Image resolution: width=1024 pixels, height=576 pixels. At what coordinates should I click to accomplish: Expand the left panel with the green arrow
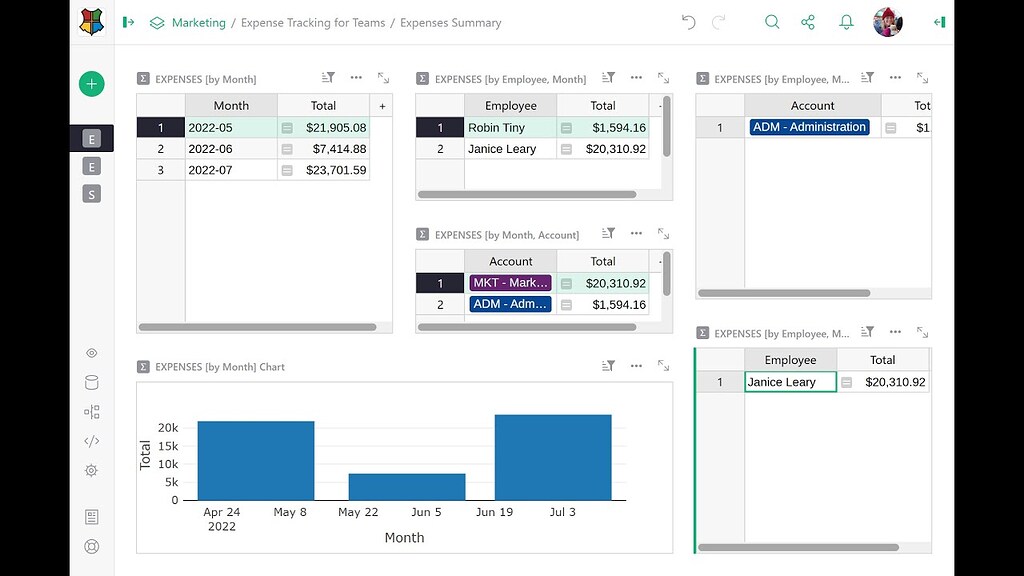click(x=128, y=21)
